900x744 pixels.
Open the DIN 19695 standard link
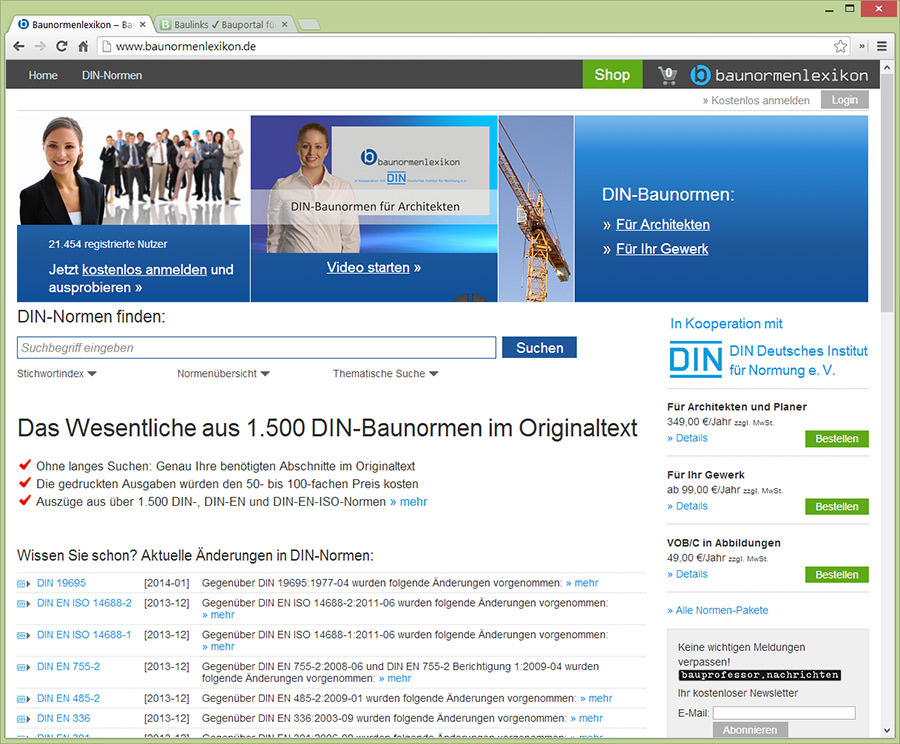61,583
